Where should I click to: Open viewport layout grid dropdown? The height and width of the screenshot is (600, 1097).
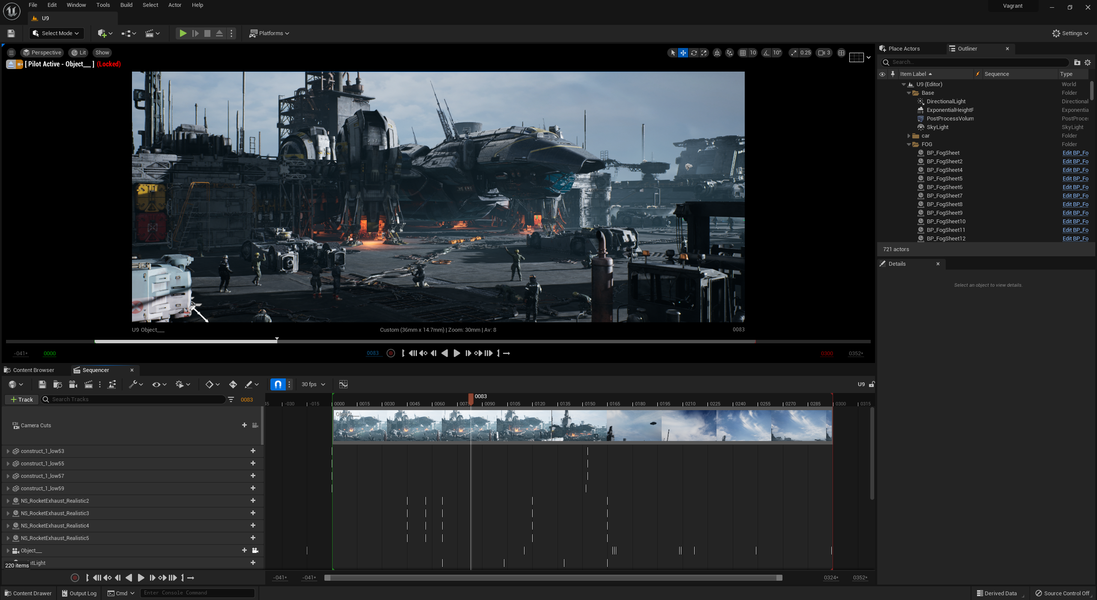[860, 57]
